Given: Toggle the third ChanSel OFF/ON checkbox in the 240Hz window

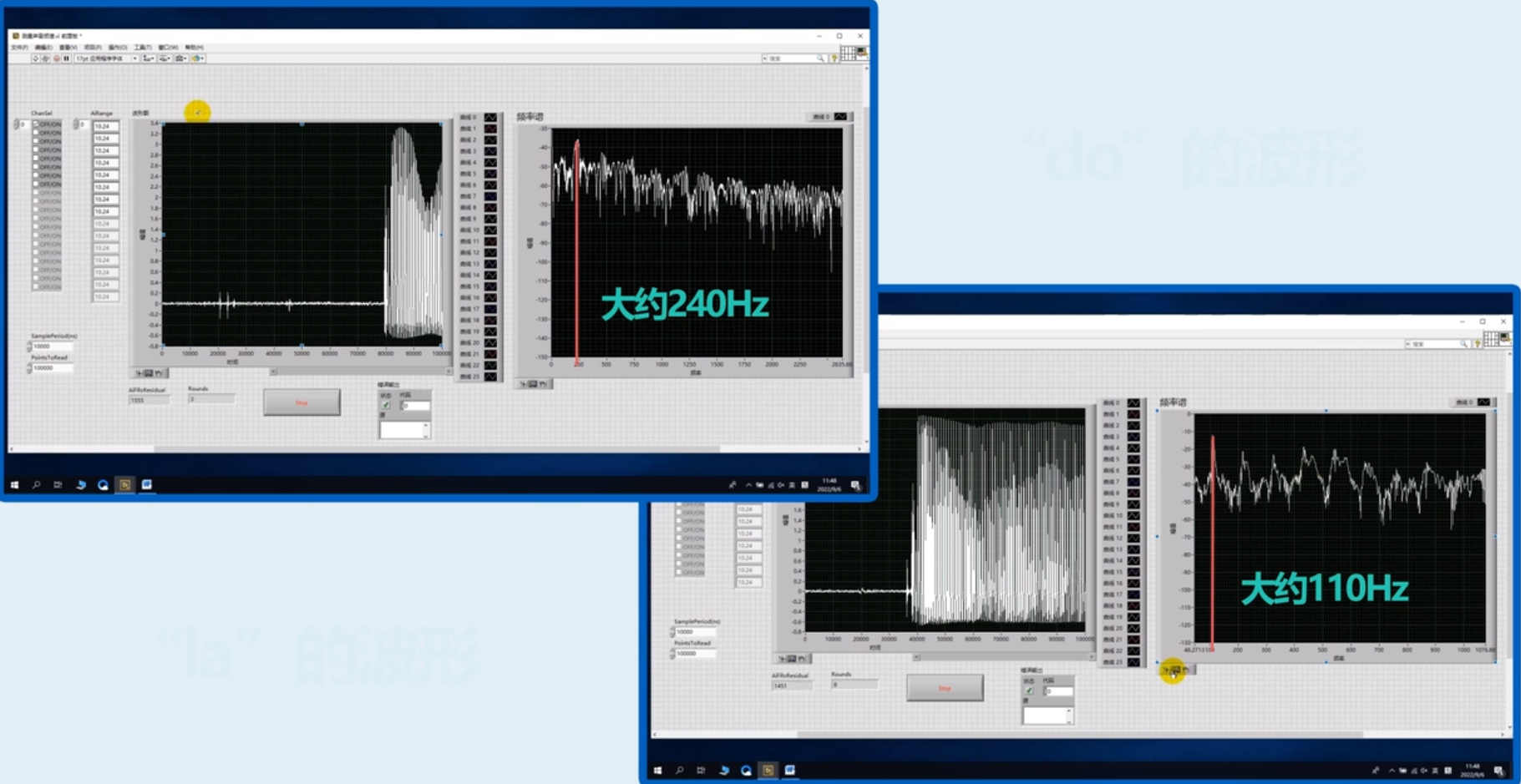Looking at the screenshot, I should pos(37,141).
